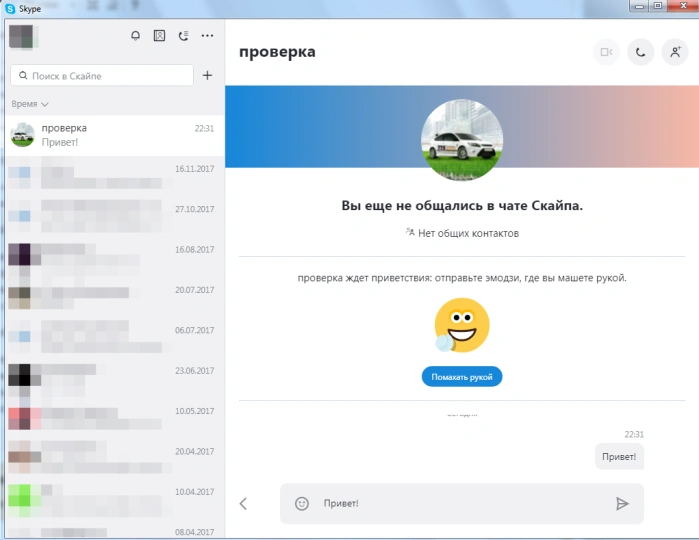The width and height of the screenshot is (699, 540).
Task: Start a new chat with plus icon
Action: (x=207, y=75)
